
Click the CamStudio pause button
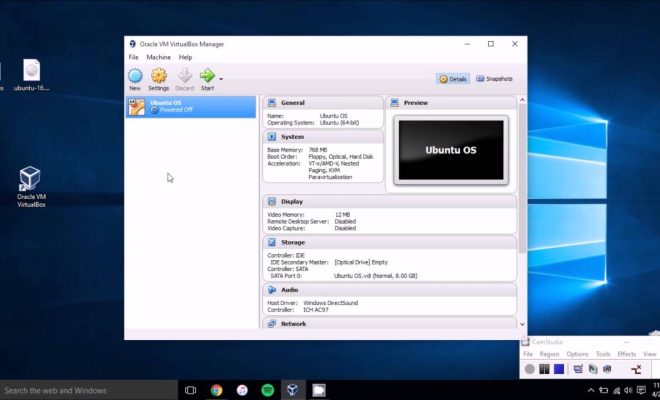(x=544, y=369)
